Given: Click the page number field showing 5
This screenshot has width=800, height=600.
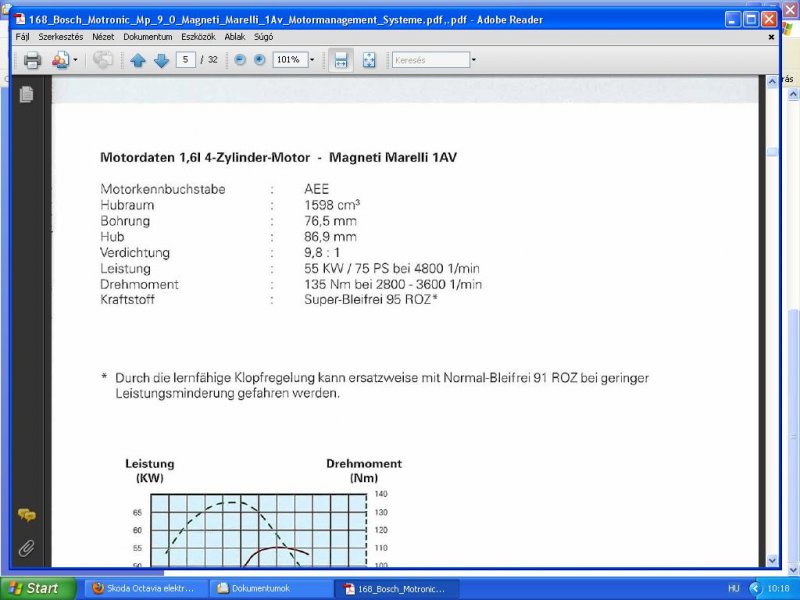Looking at the screenshot, I should [186, 60].
